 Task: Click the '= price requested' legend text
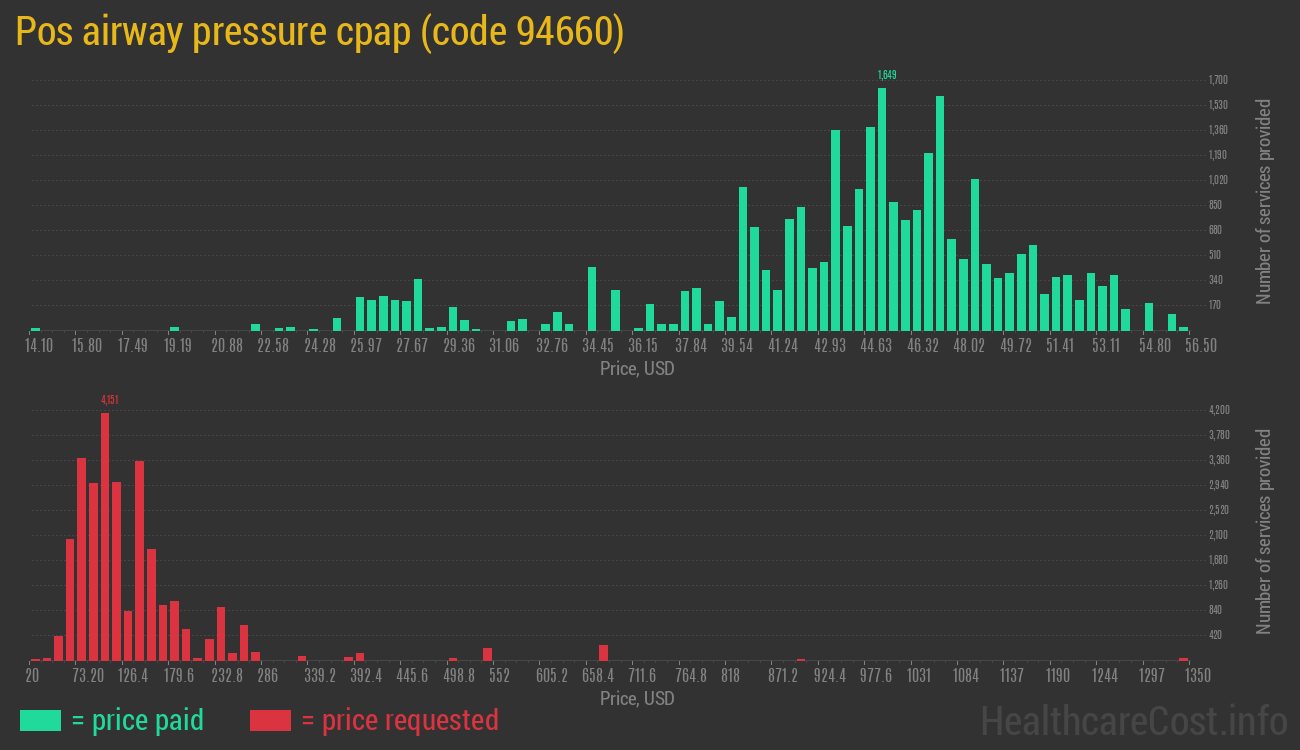pos(399,720)
